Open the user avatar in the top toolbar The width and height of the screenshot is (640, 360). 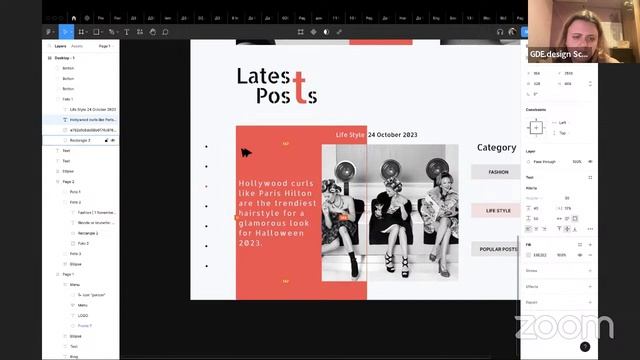click(x=512, y=32)
